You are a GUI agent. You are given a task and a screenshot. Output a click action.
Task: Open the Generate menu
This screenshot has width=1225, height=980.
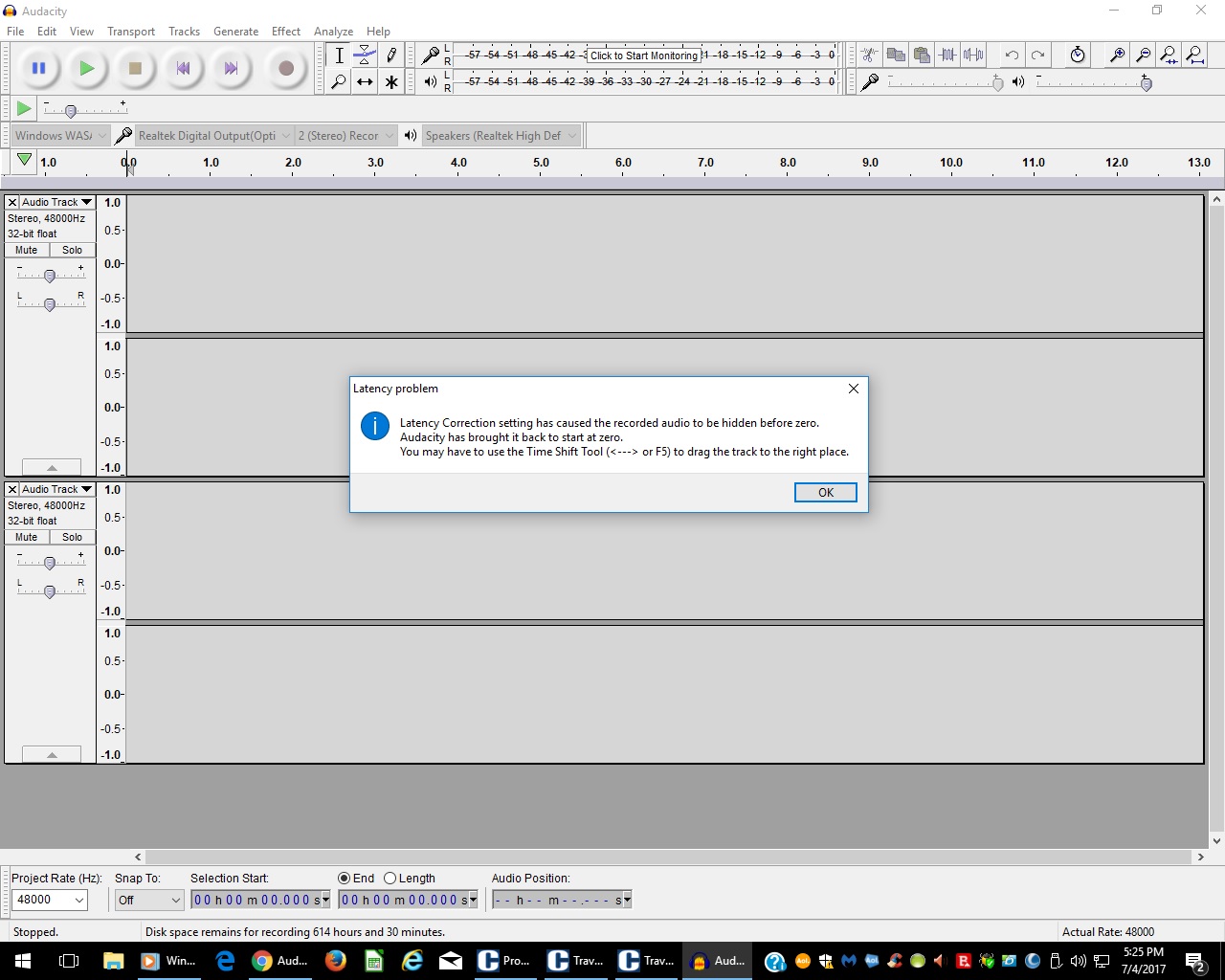(x=235, y=31)
